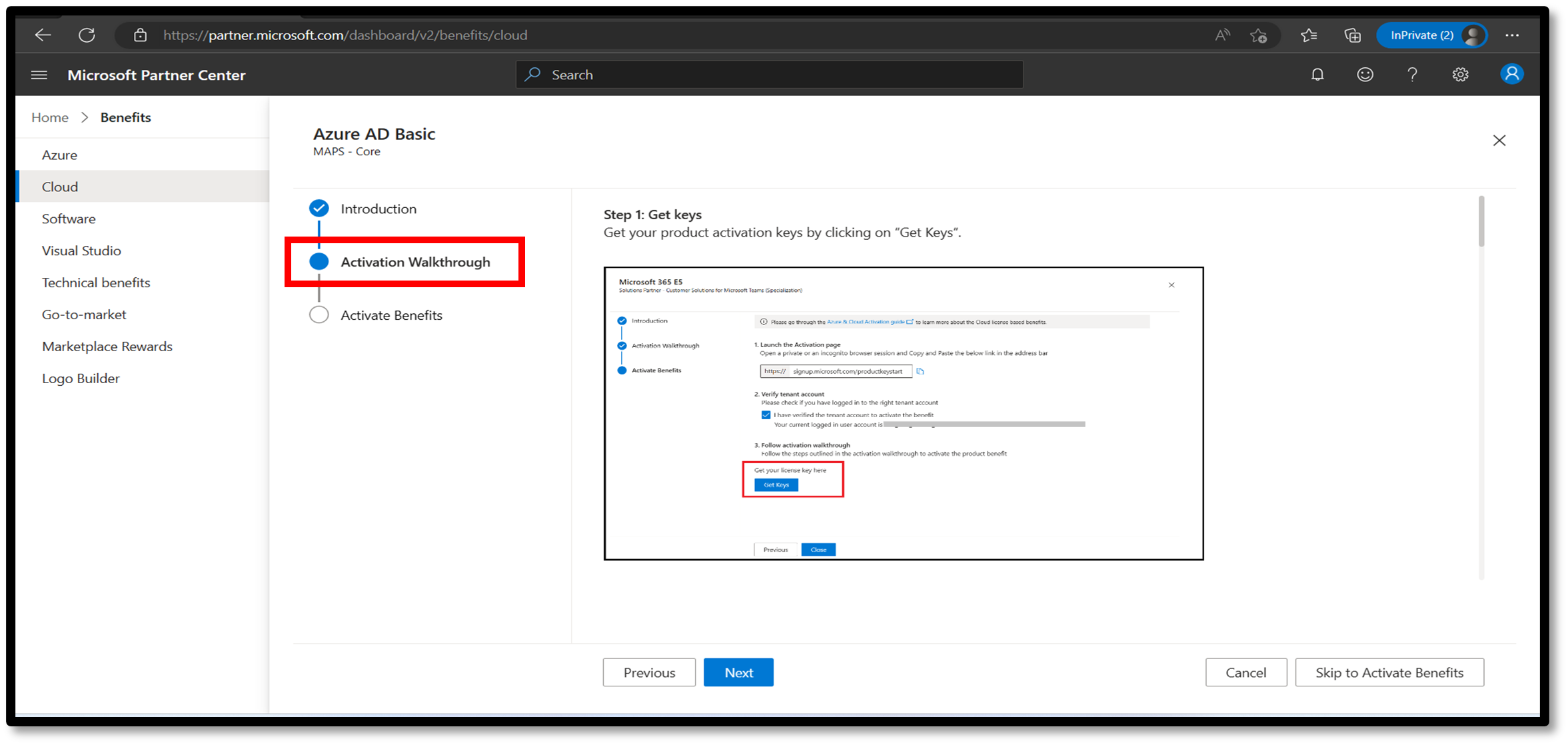Click the Introduction step icon
Image resolution: width=1568 pixels, height=745 pixels.
[319, 208]
